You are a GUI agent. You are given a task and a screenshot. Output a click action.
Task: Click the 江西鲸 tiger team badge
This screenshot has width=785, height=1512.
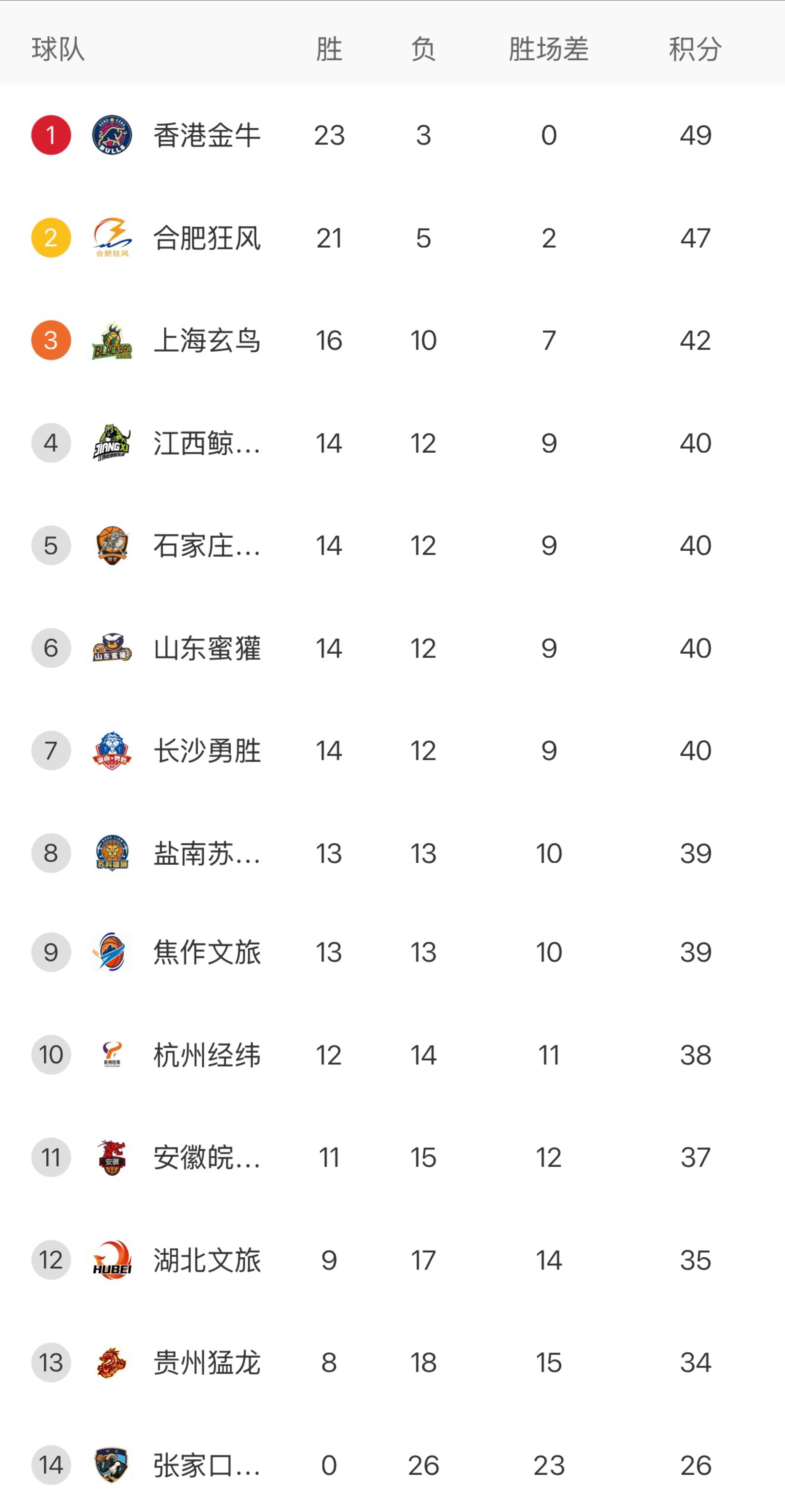point(112,442)
